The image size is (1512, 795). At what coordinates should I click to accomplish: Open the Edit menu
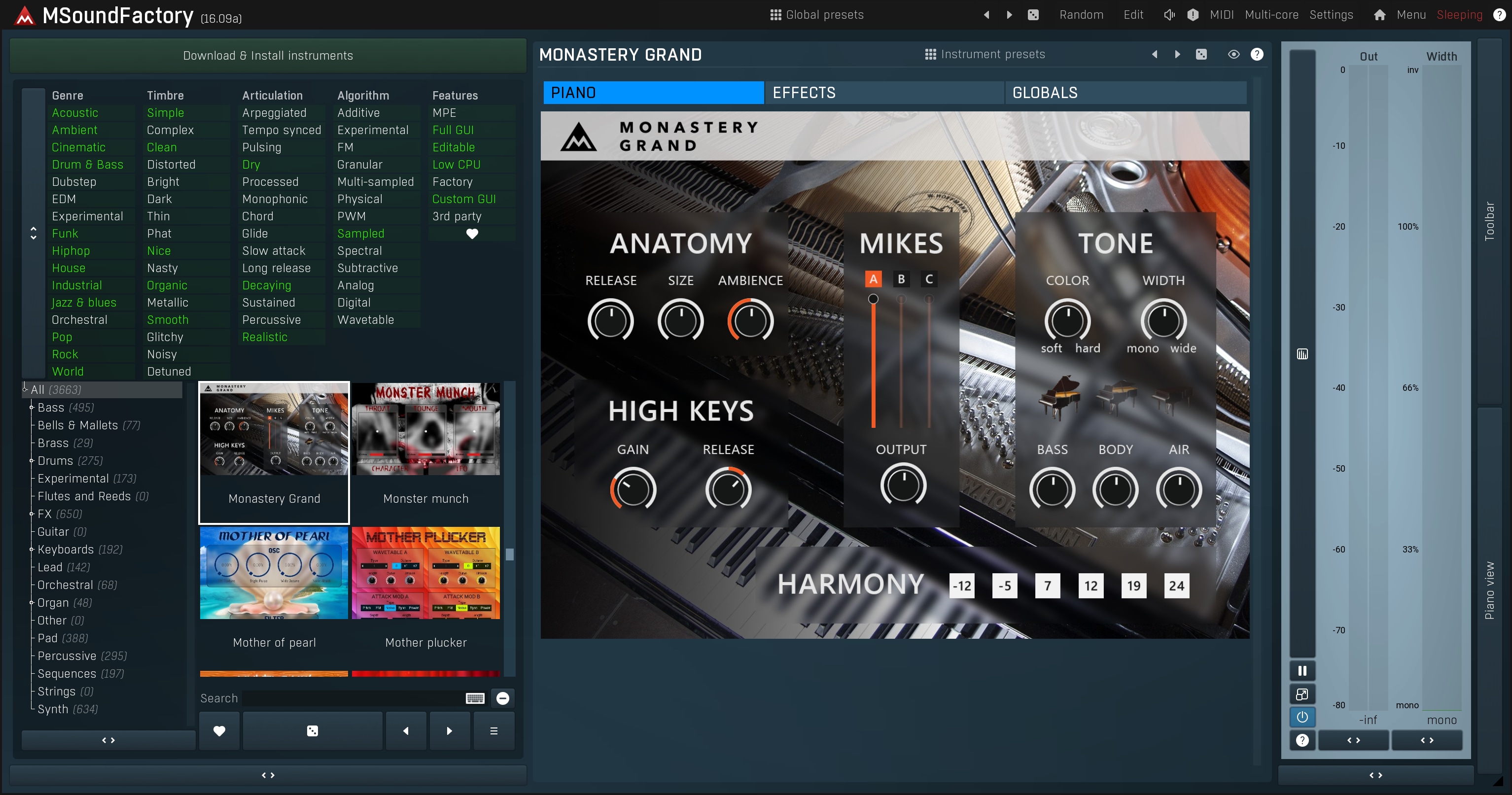tap(1133, 15)
